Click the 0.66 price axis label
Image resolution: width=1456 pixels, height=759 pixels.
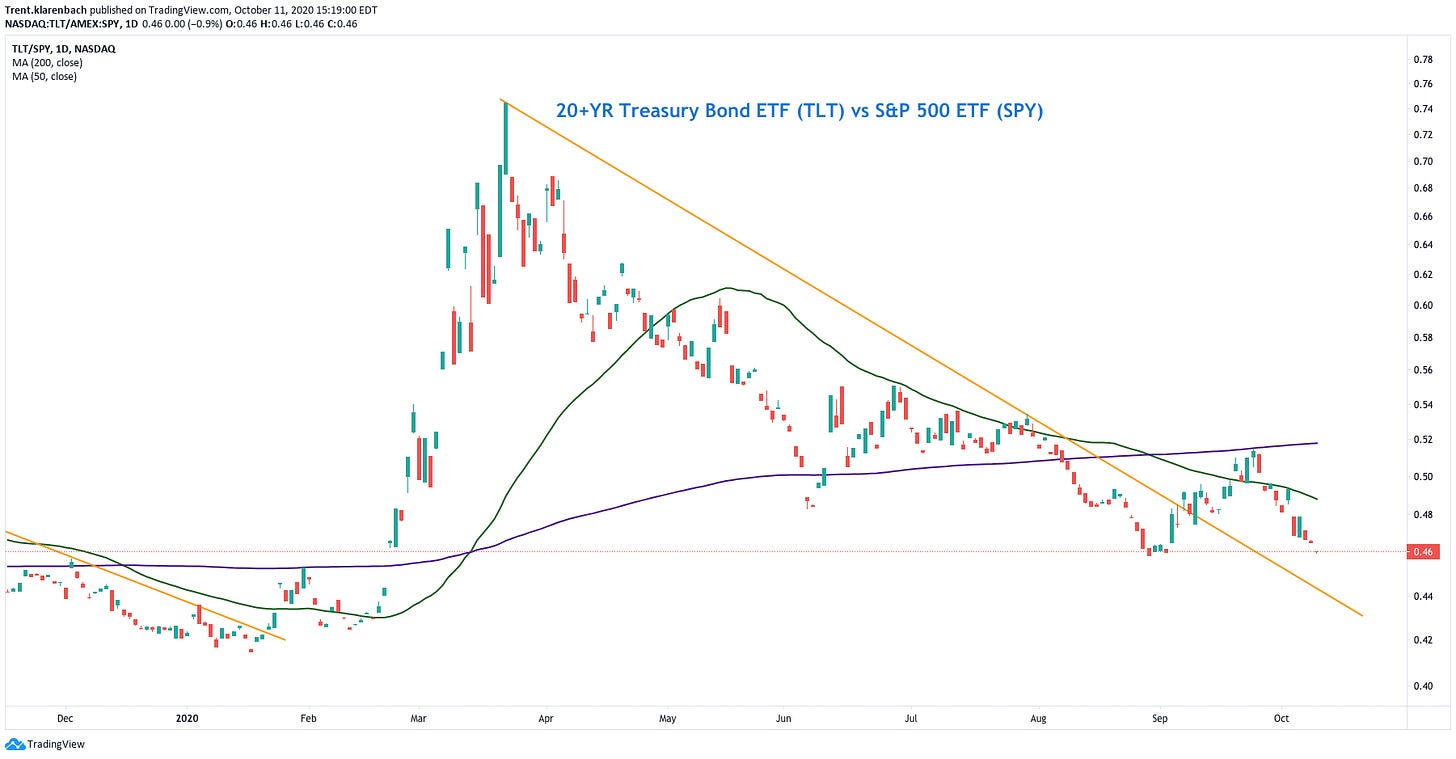pyautogui.click(x=1424, y=216)
